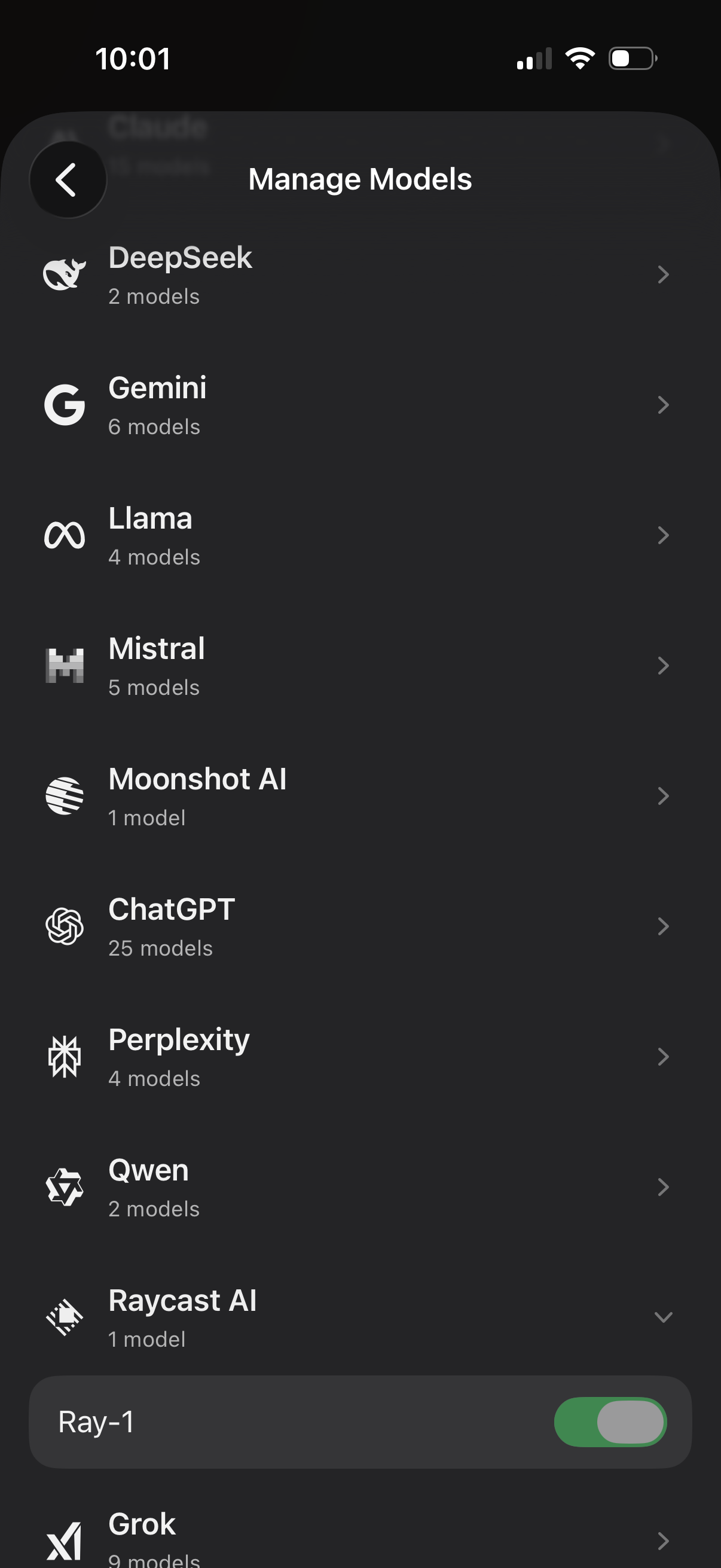Image resolution: width=721 pixels, height=1568 pixels.
Task: Tap the Mistral pixel logo icon
Action: pyautogui.click(x=65, y=666)
